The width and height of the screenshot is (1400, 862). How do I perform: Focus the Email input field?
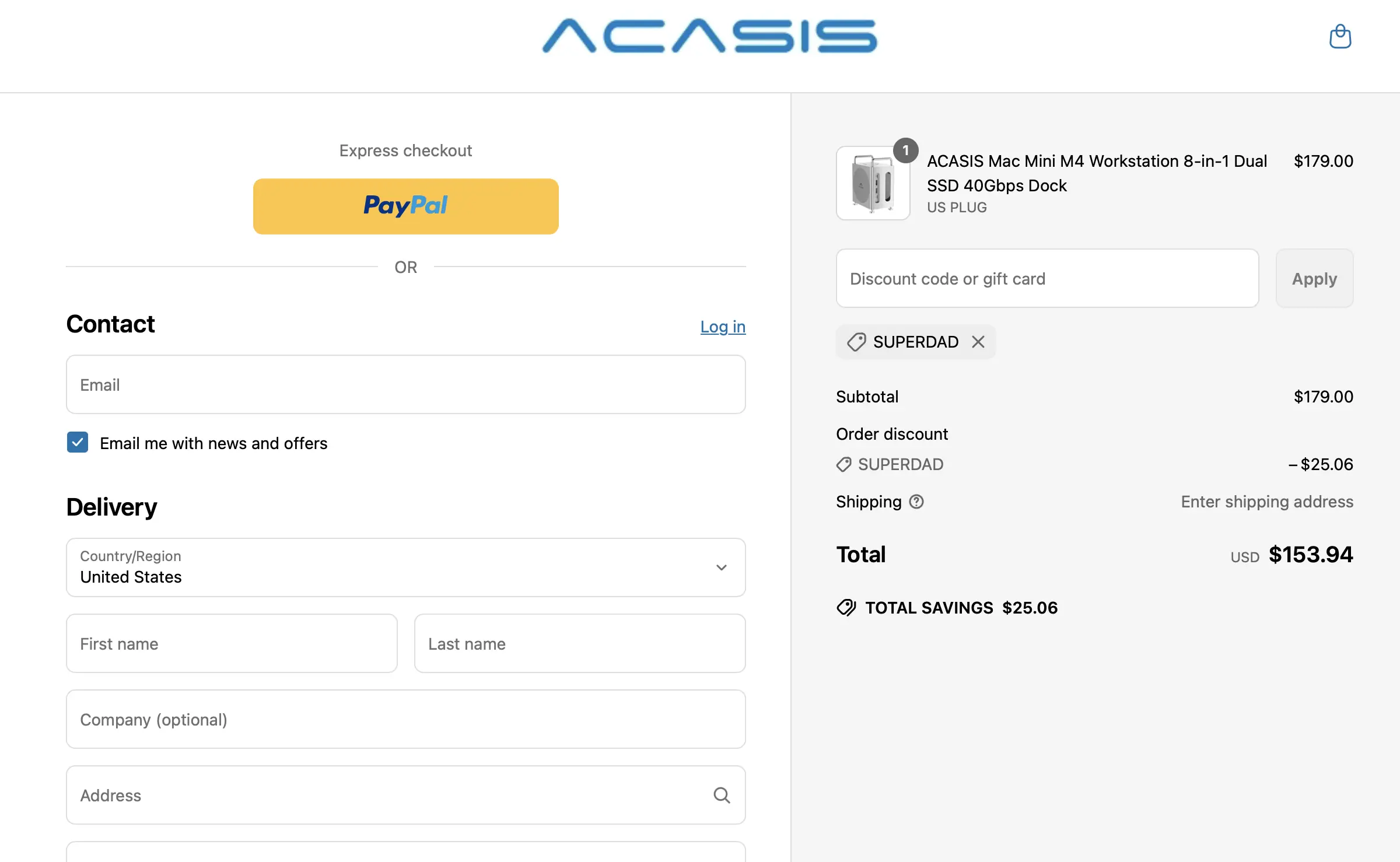406,384
